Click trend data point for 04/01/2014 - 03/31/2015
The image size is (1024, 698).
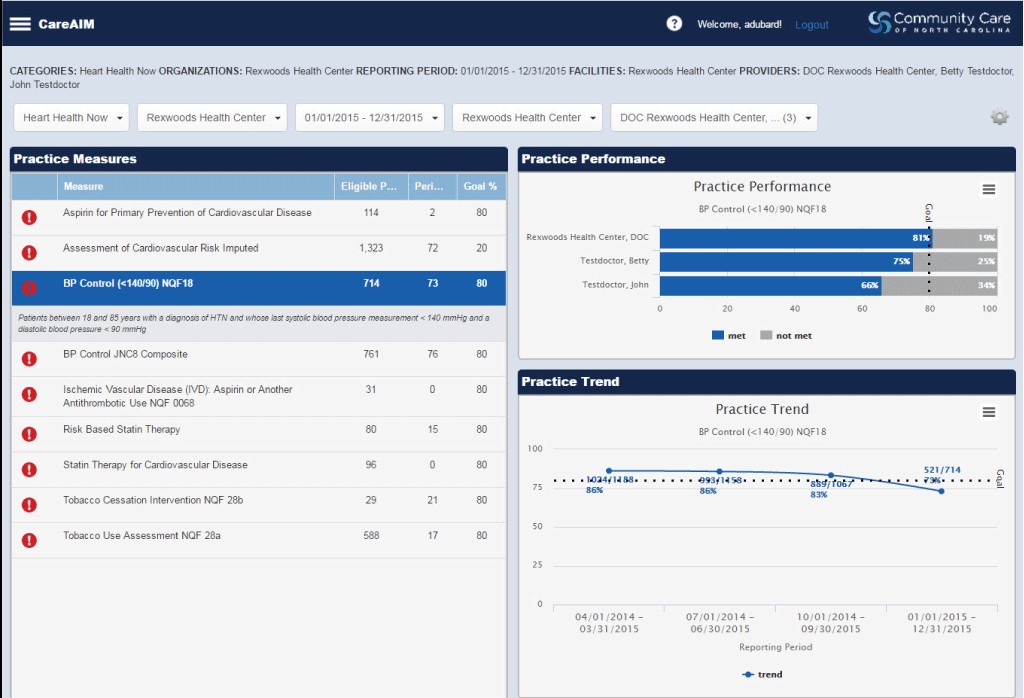click(x=609, y=471)
